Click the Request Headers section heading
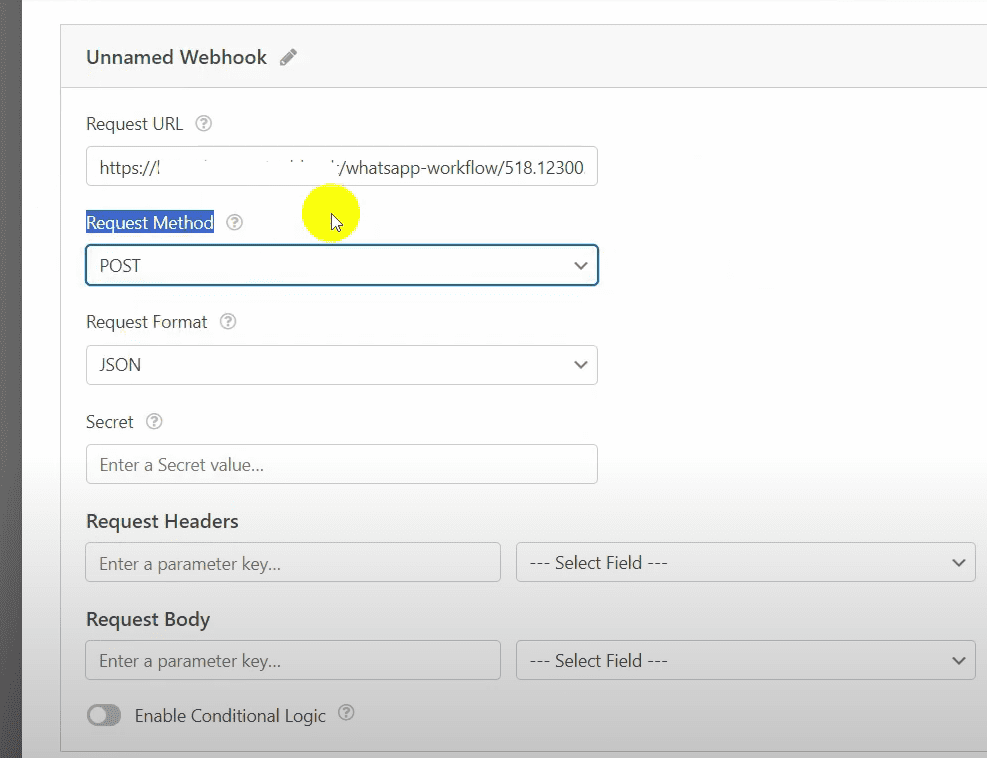The width and height of the screenshot is (987, 758). click(x=162, y=521)
